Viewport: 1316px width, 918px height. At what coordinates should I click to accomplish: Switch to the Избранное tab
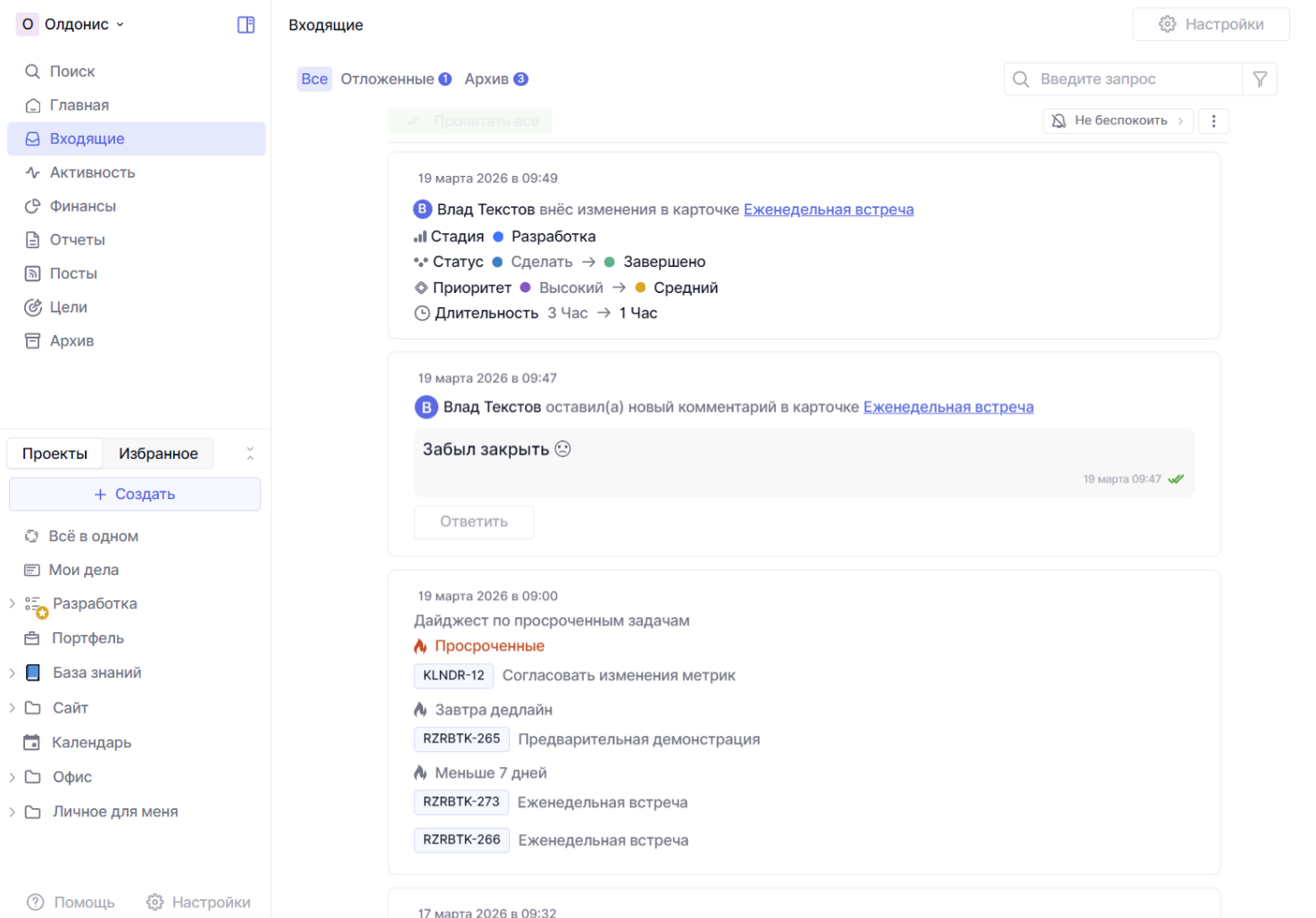158,454
